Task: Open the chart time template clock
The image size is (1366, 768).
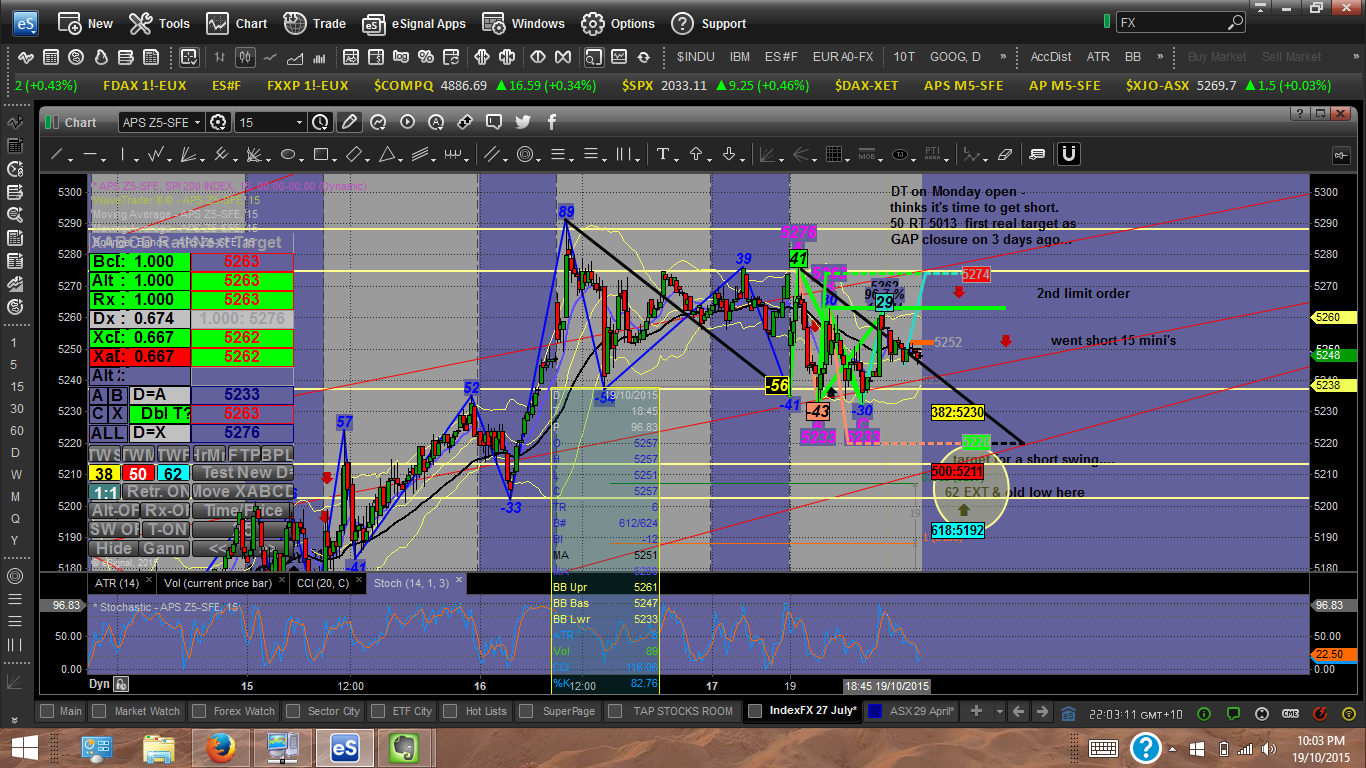Action: tap(320, 122)
